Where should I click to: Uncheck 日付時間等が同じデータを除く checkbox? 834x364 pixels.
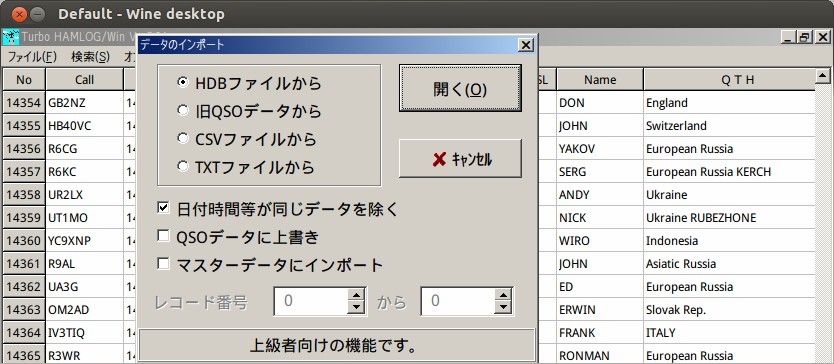(163, 208)
